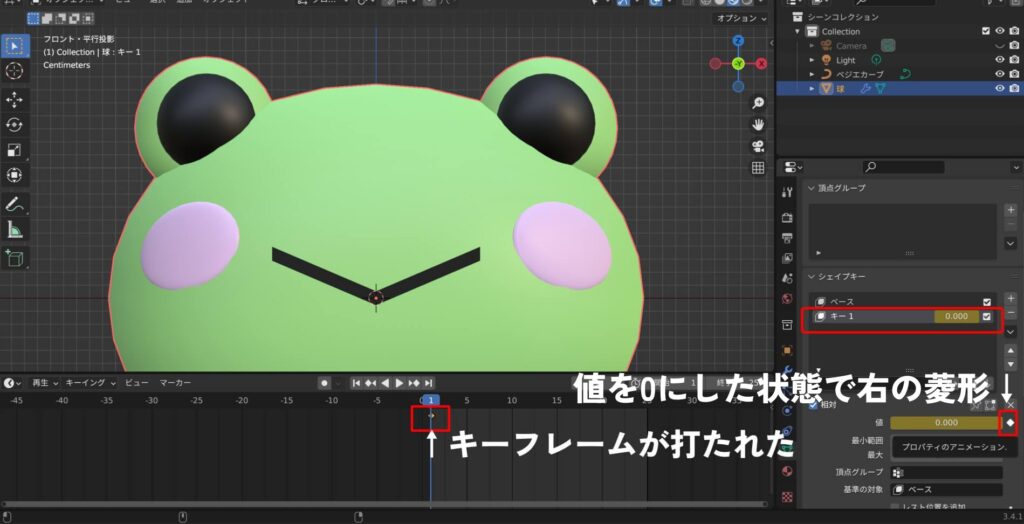
Task: Click the 値 slider showing 0.000
Action: click(x=945, y=423)
